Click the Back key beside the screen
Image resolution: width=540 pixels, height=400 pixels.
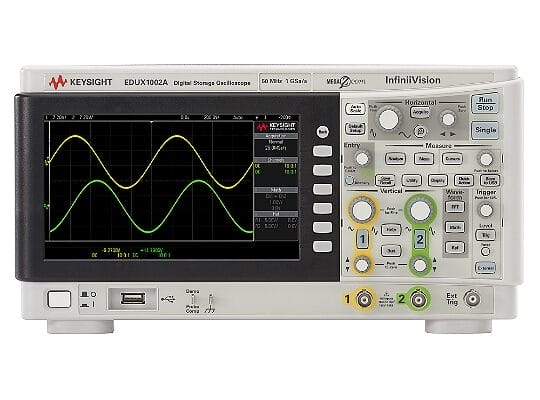point(323,132)
